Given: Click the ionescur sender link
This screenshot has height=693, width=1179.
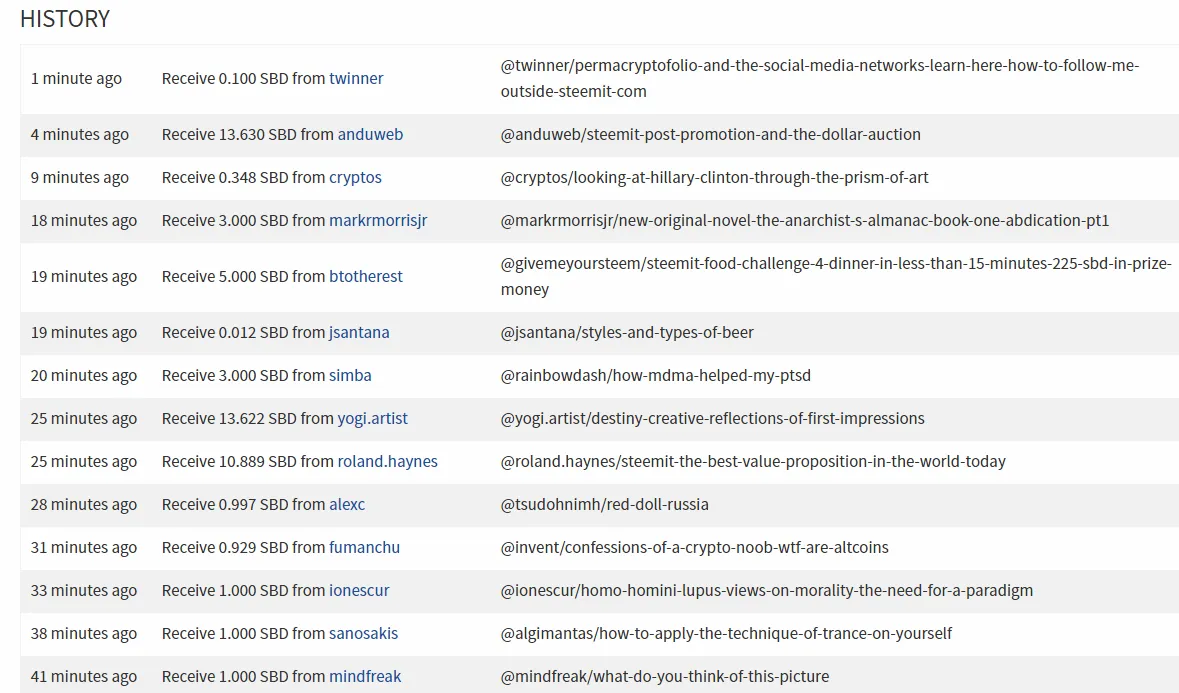Looking at the screenshot, I should 359,590.
